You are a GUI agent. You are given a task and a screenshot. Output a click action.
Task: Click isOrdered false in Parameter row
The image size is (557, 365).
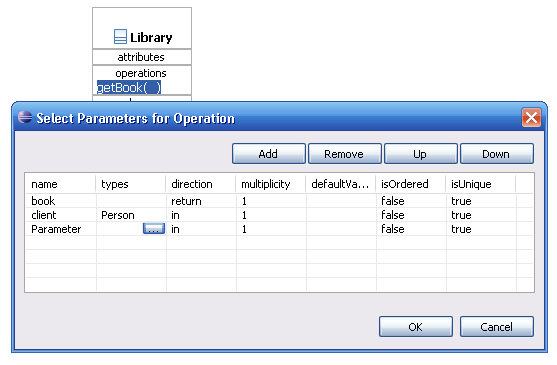click(x=393, y=229)
